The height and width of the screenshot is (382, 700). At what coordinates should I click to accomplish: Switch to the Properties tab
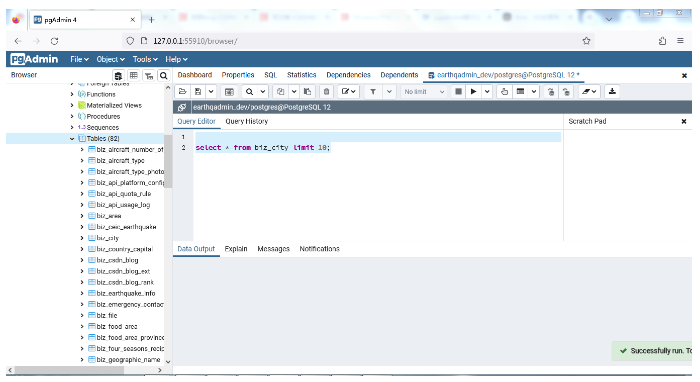pos(238,75)
